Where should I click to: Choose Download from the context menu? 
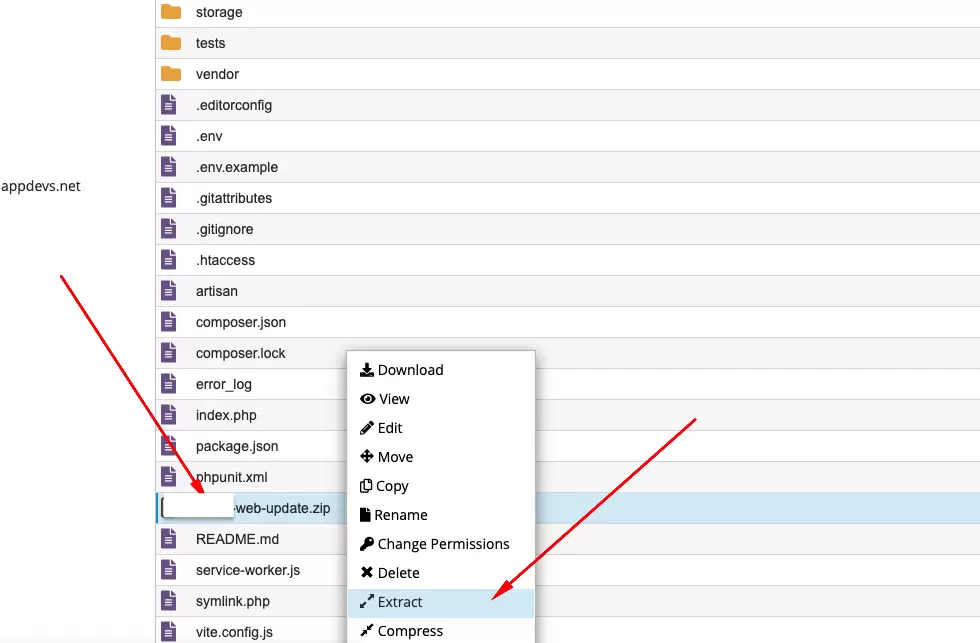point(410,370)
